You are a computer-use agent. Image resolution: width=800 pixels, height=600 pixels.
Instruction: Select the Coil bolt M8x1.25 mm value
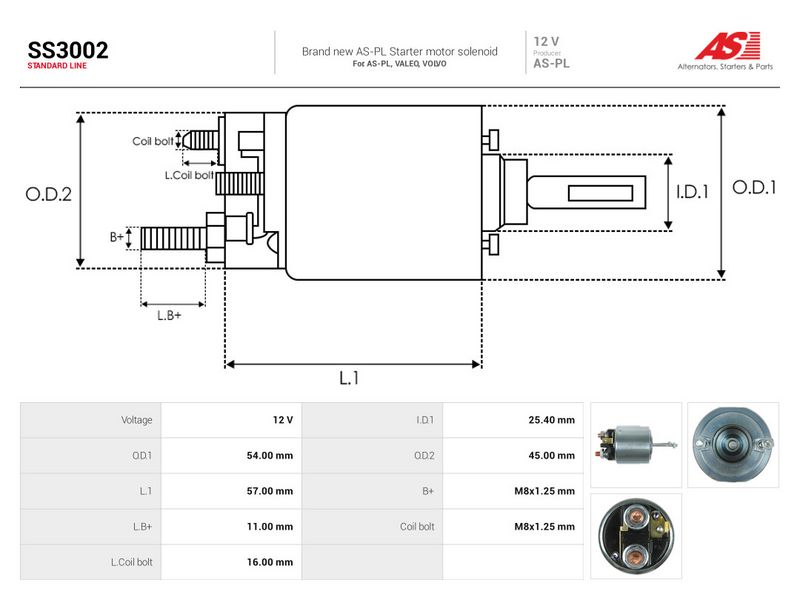(x=544, y=527)
